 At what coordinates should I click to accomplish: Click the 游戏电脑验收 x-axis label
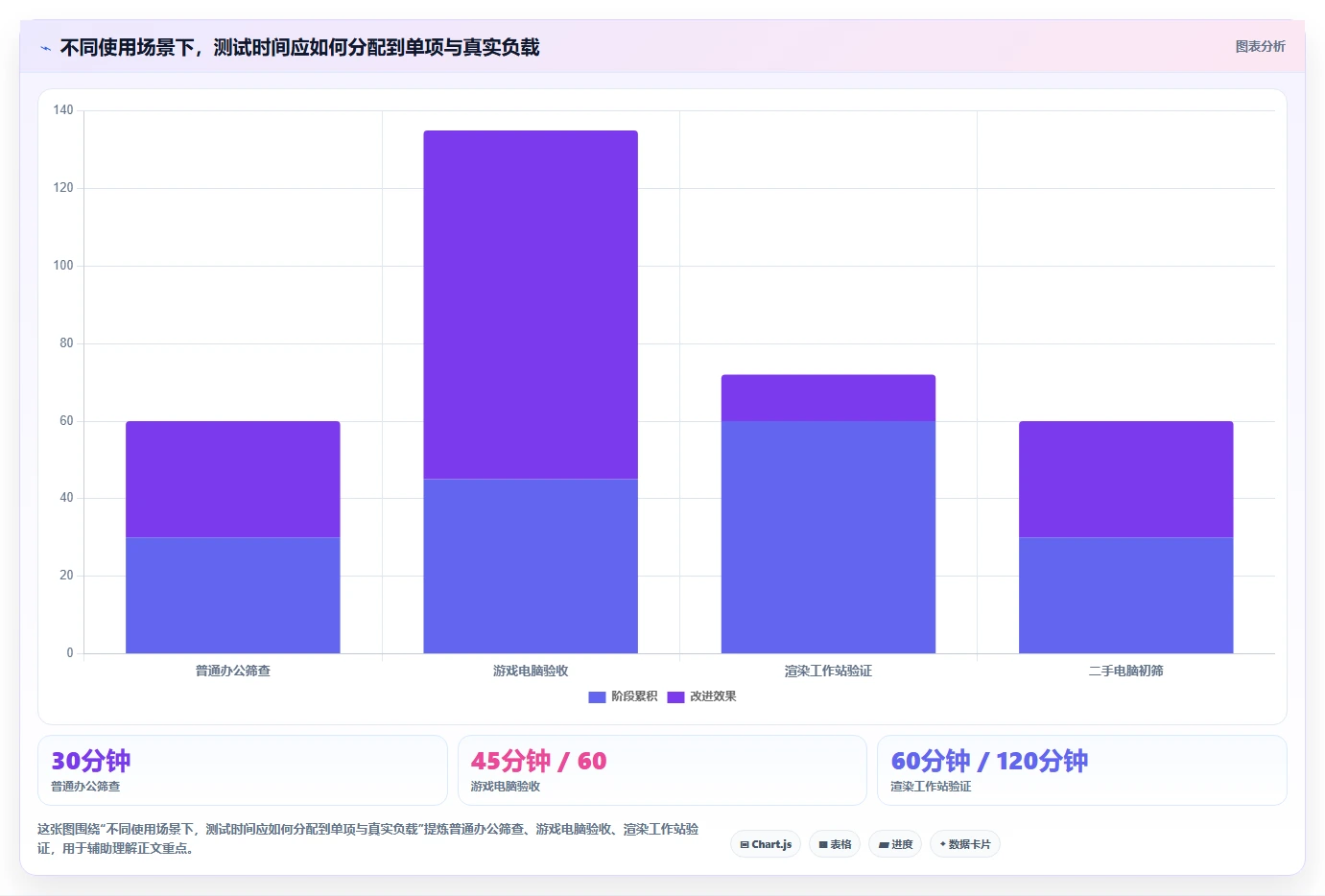tap(531, 671)
